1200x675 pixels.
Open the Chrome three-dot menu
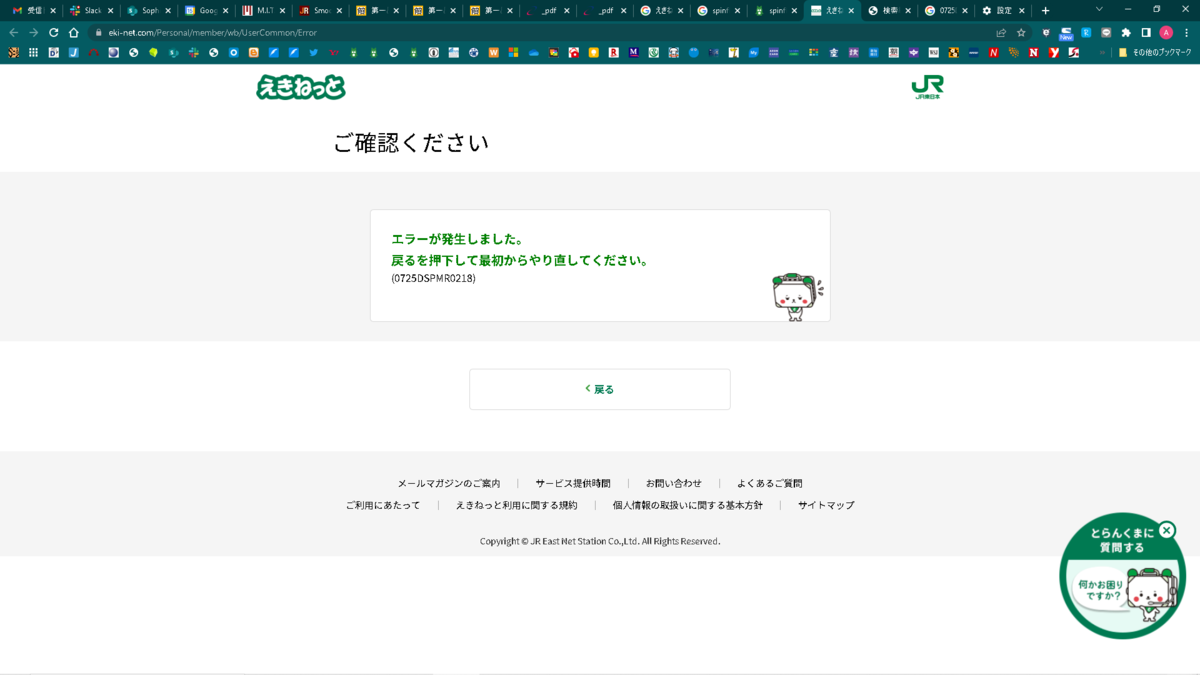pyautogui.click(x=1187, y=32)
